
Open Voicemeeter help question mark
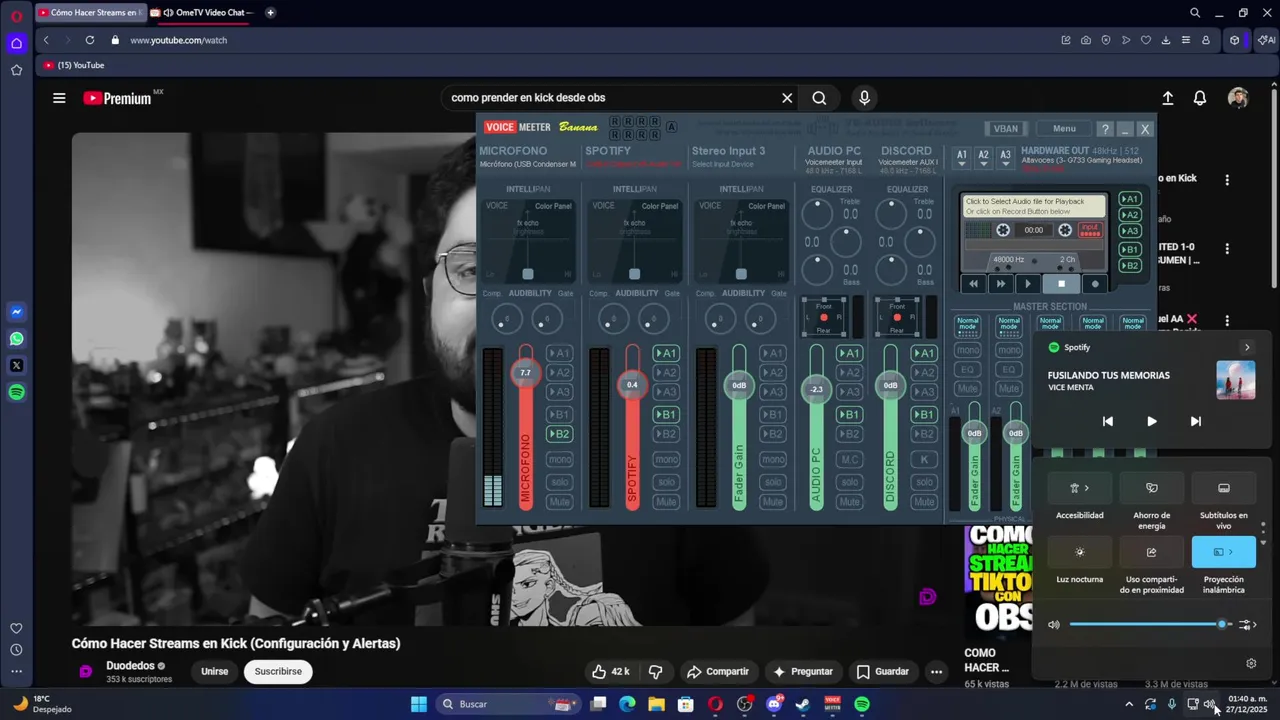pyautogui.click(x=1105, y=129)
